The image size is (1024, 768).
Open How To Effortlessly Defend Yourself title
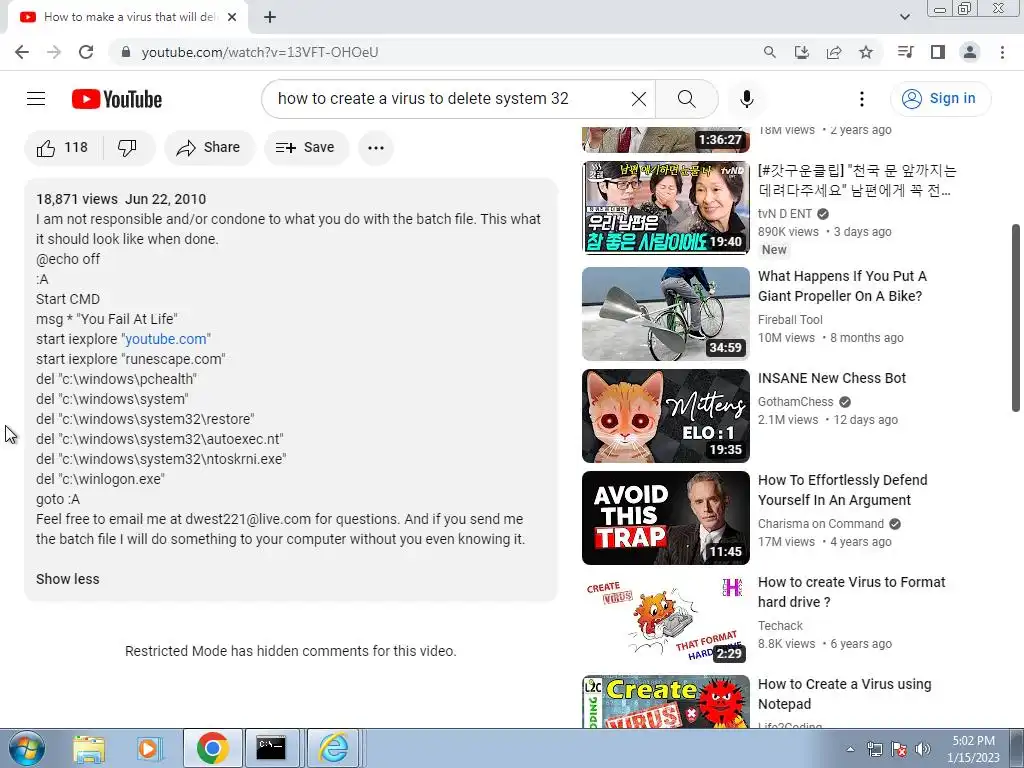(842, 490)
